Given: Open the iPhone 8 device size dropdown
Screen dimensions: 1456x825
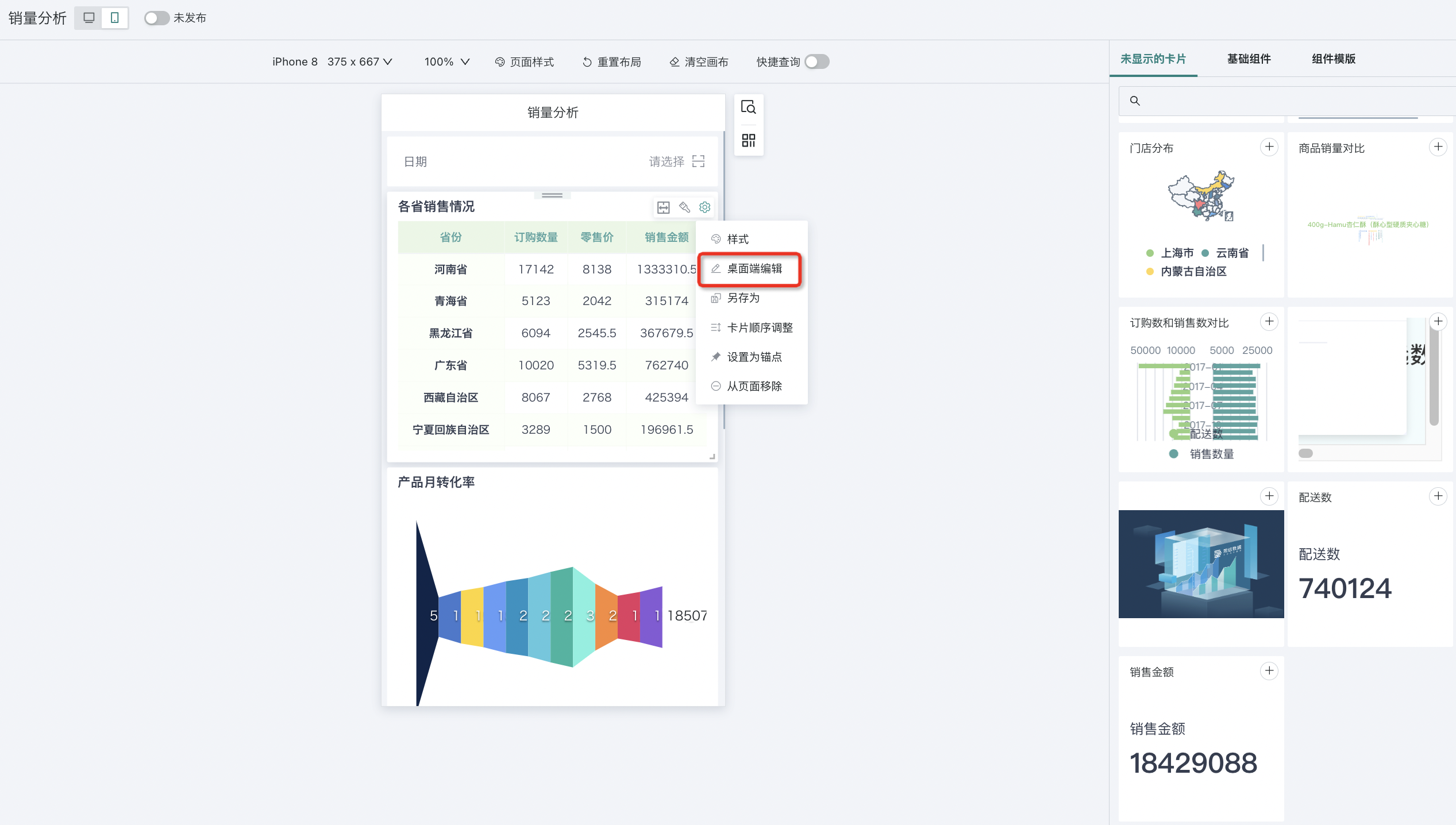Looking at the screenshot, I should point(332,61).
